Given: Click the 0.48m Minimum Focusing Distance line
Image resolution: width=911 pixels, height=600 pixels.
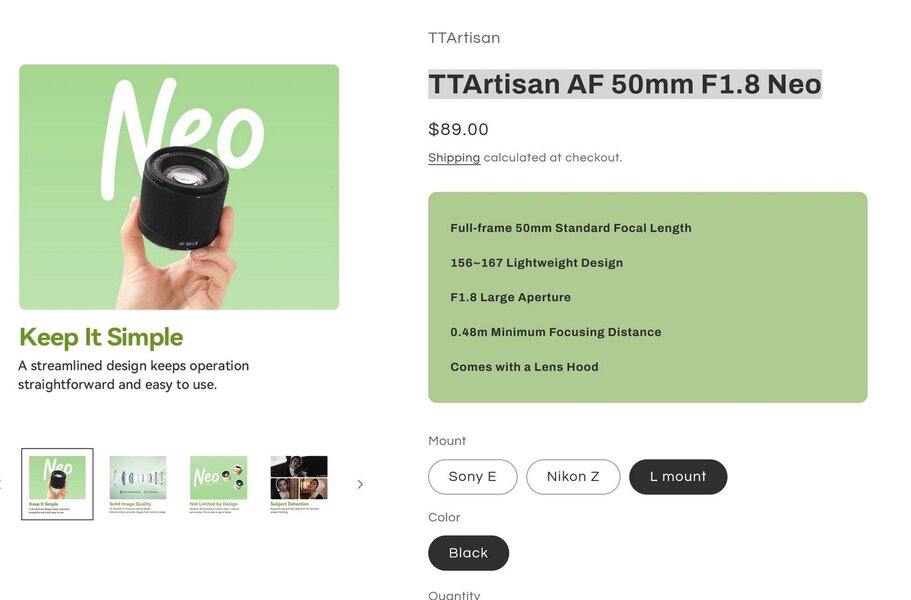Looking at the screenshot, I should pos(555,332).
